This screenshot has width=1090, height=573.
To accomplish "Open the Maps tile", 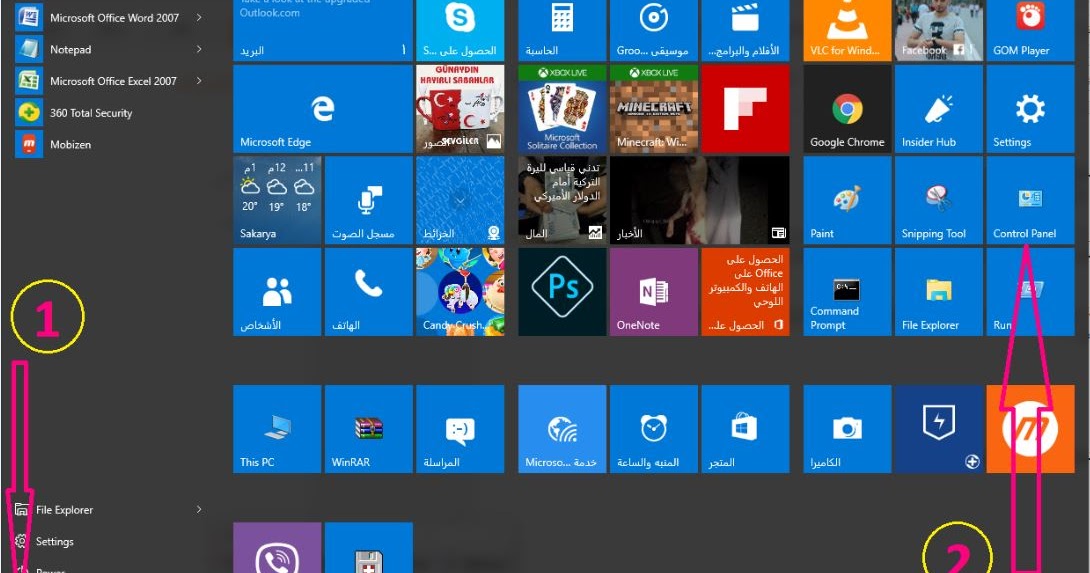I will click(460, 200).
